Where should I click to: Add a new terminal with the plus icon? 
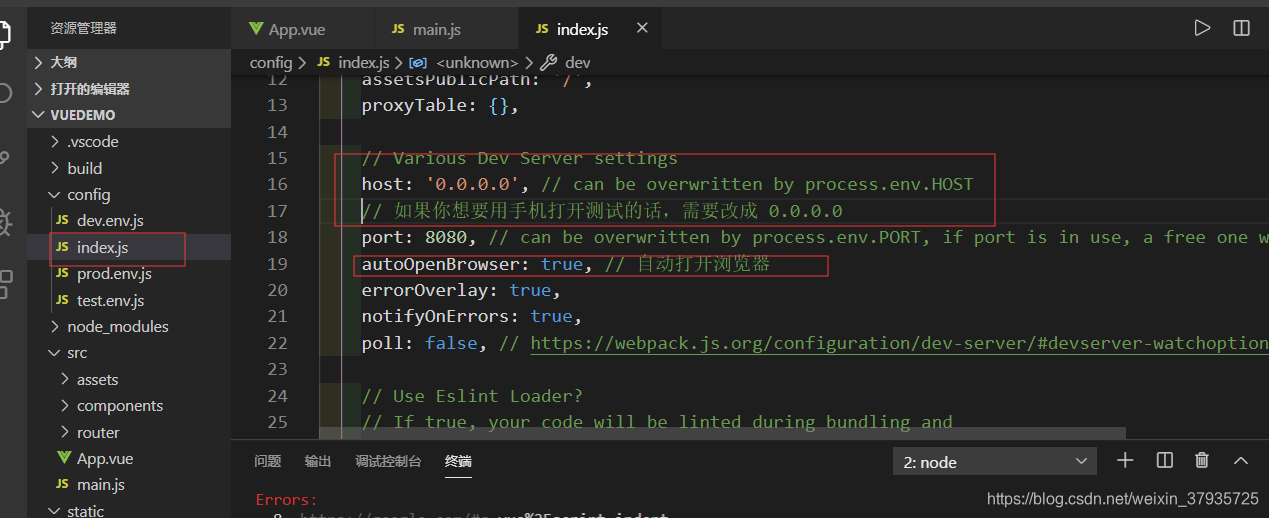[1125, 460]
